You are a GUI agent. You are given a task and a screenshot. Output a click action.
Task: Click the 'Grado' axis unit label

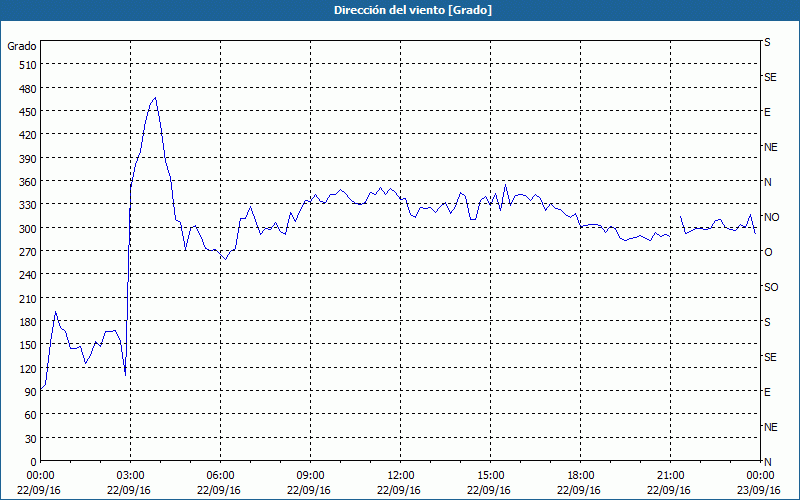click(22, 46)
